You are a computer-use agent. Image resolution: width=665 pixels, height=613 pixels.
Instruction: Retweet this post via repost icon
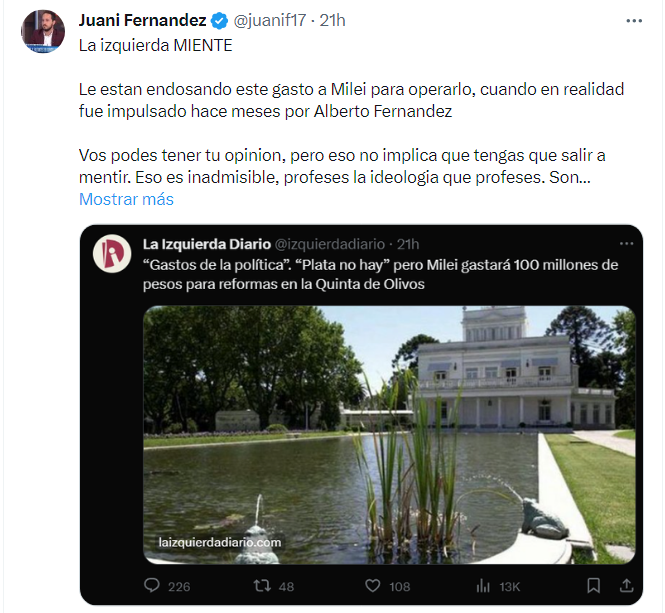(x=260, y=585)
